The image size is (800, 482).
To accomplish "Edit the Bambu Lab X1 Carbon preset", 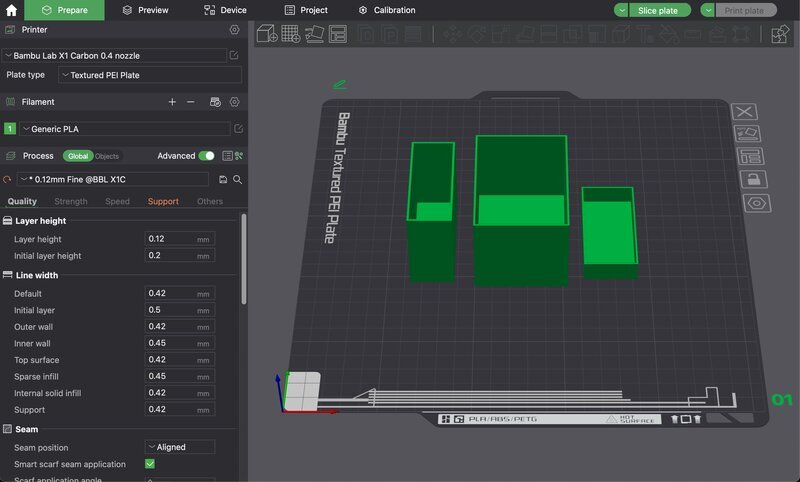I will click(x=234, y=55).
